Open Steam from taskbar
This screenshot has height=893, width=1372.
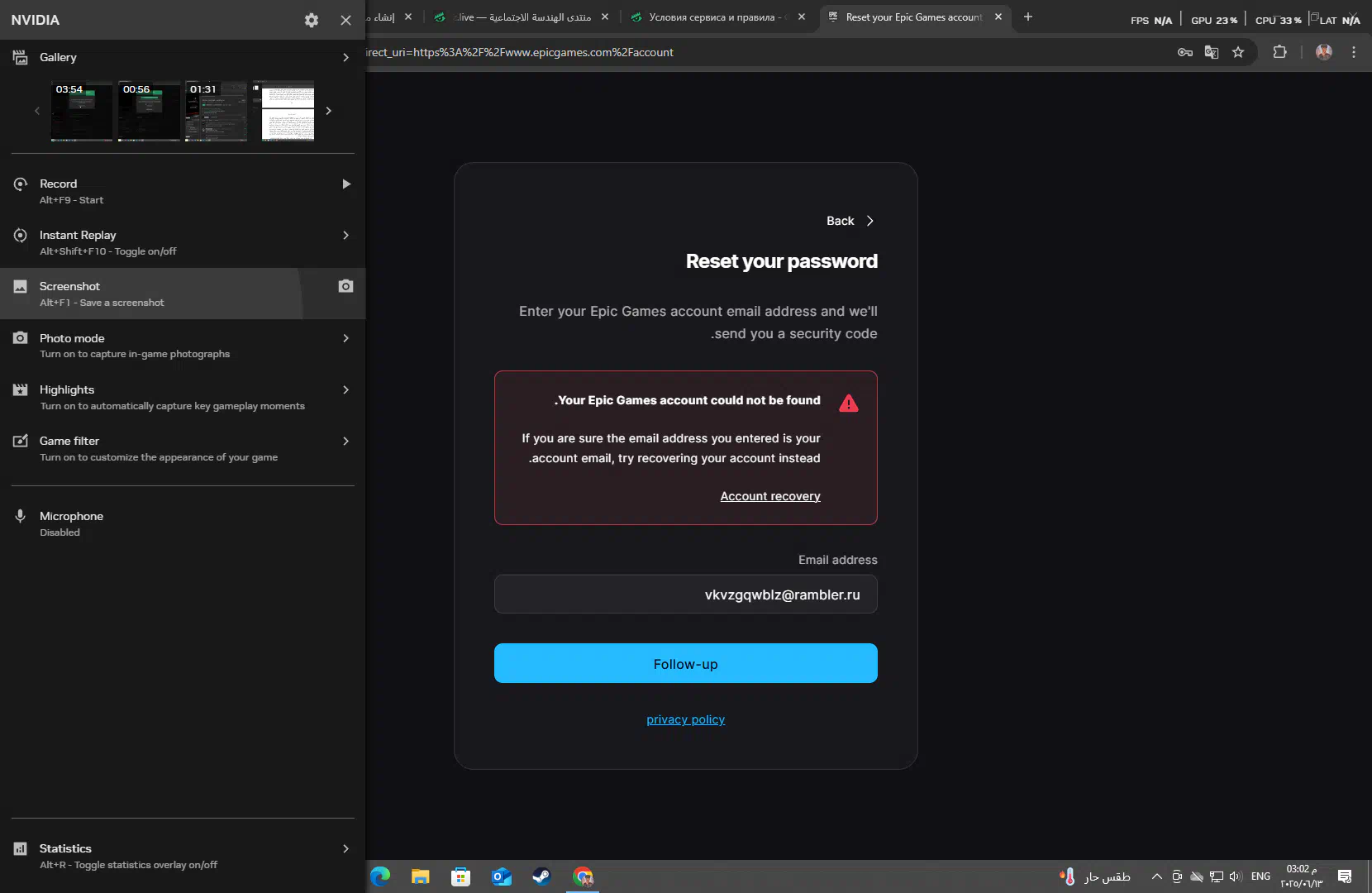click(x=542, y=876)
